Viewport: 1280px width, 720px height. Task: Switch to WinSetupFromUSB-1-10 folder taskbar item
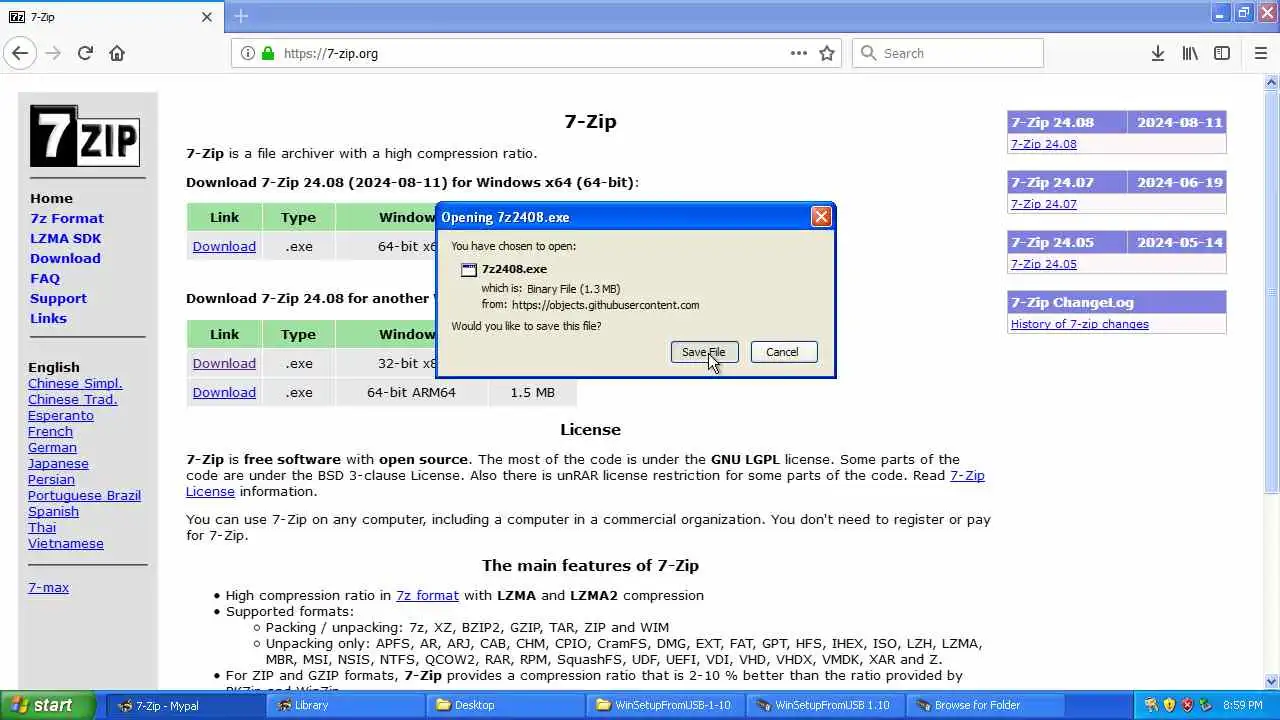pyautogui.click(x=667, y=705)
